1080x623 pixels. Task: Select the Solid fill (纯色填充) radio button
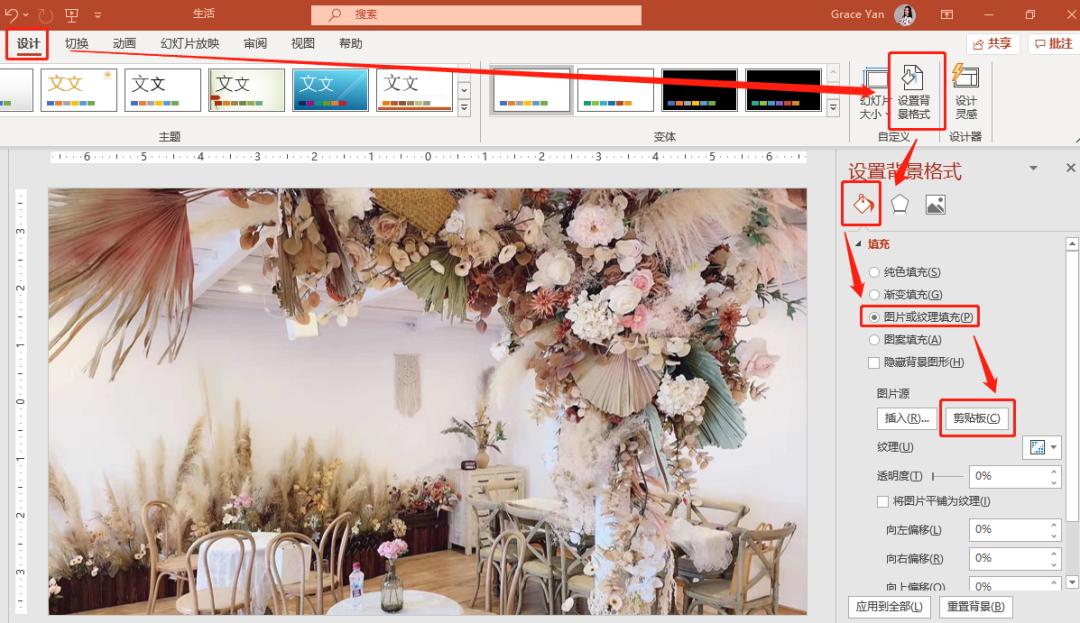875,272
